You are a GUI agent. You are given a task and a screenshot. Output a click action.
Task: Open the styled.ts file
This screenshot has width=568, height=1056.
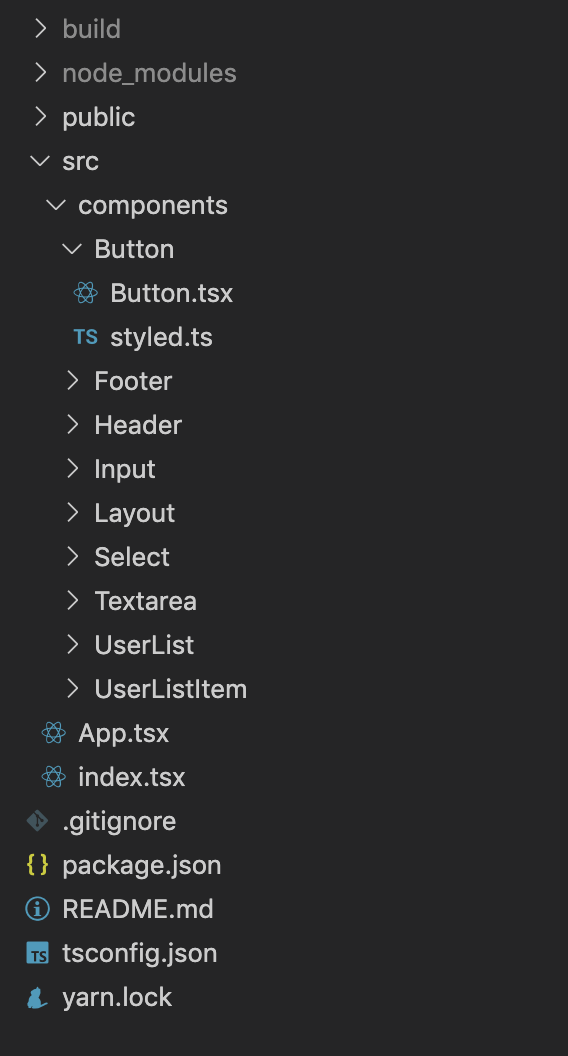[x=161, y=337]
